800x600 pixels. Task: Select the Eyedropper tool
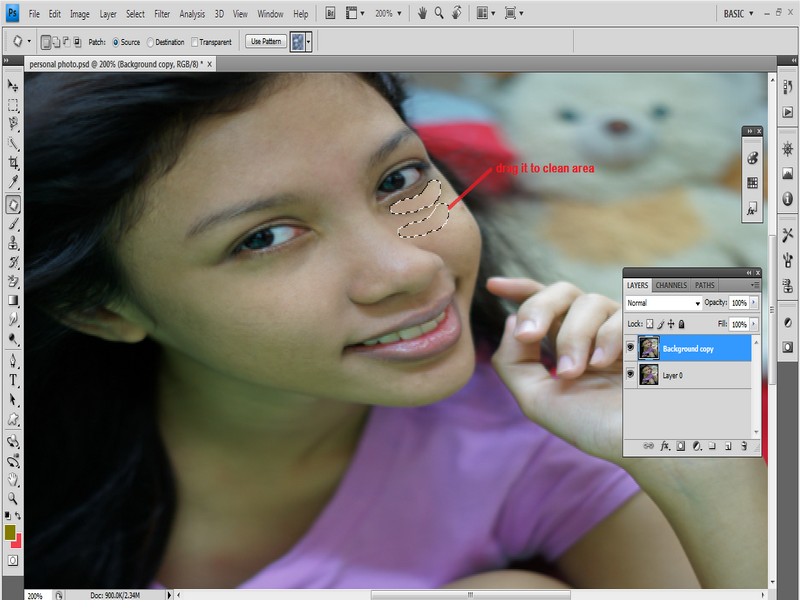(x=14, y=181)
